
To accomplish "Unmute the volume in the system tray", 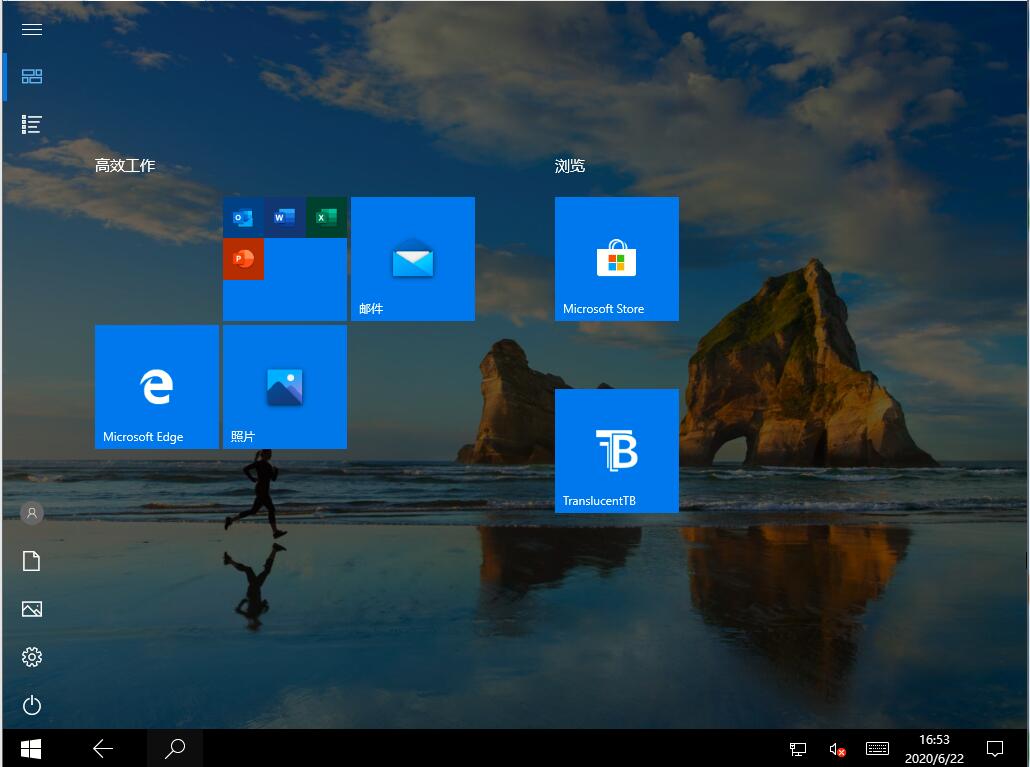I will click(836, 748).
